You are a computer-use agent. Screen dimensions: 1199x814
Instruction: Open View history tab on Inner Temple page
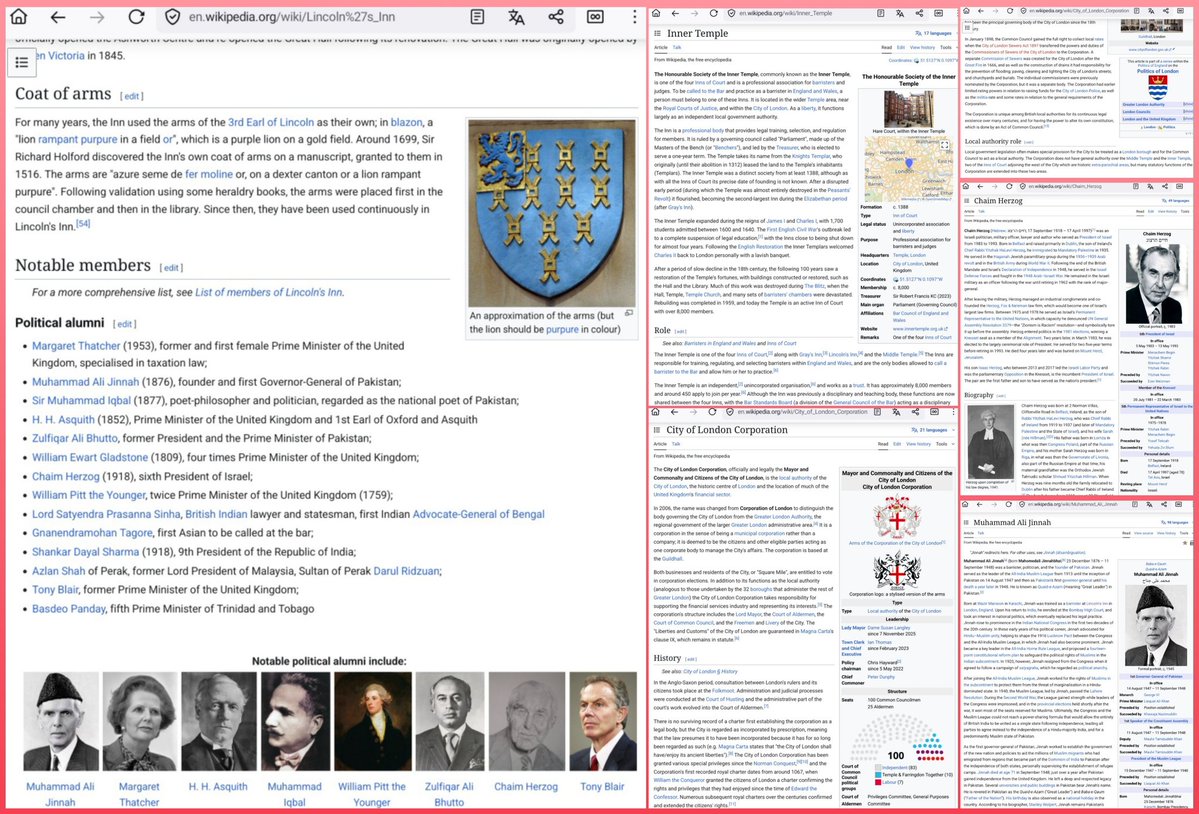921,47
